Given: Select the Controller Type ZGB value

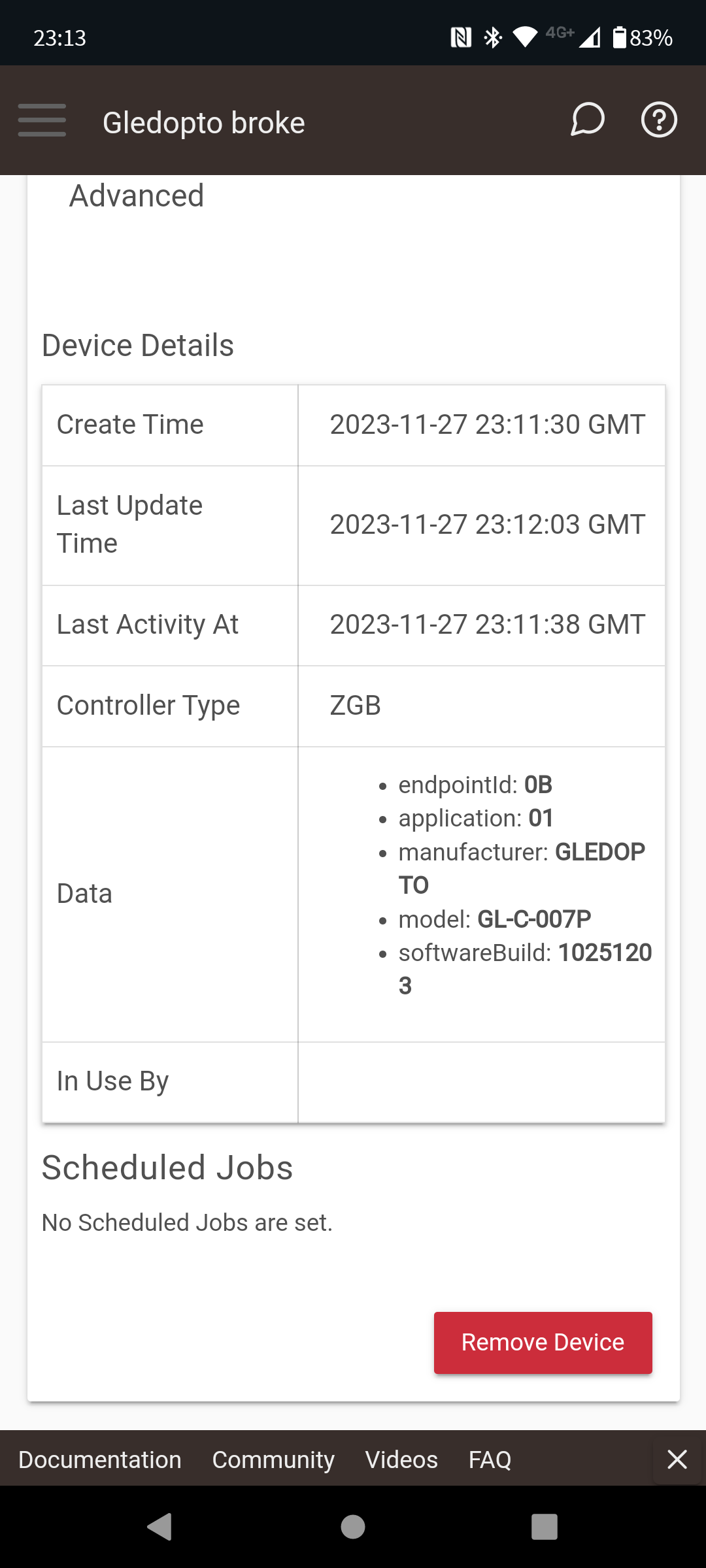Looking at the screenshot, I should 355,706.
